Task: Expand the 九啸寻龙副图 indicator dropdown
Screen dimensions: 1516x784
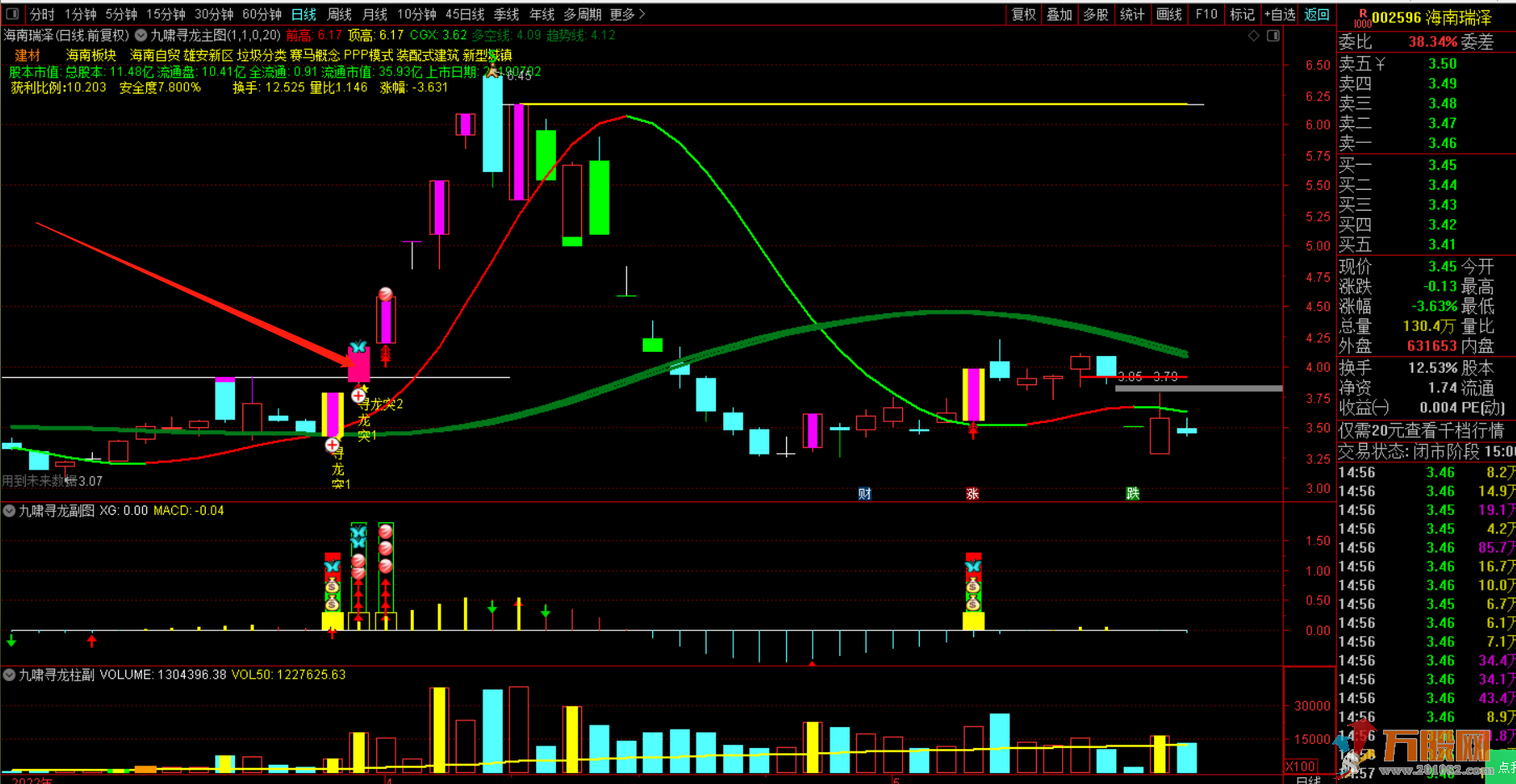Action: pyautogui.click(x=9, y=511)
